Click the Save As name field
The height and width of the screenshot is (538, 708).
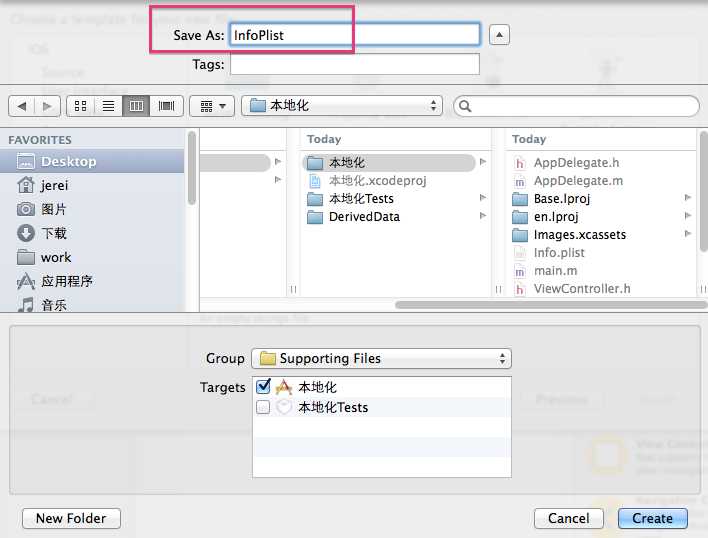pos(355,35)
